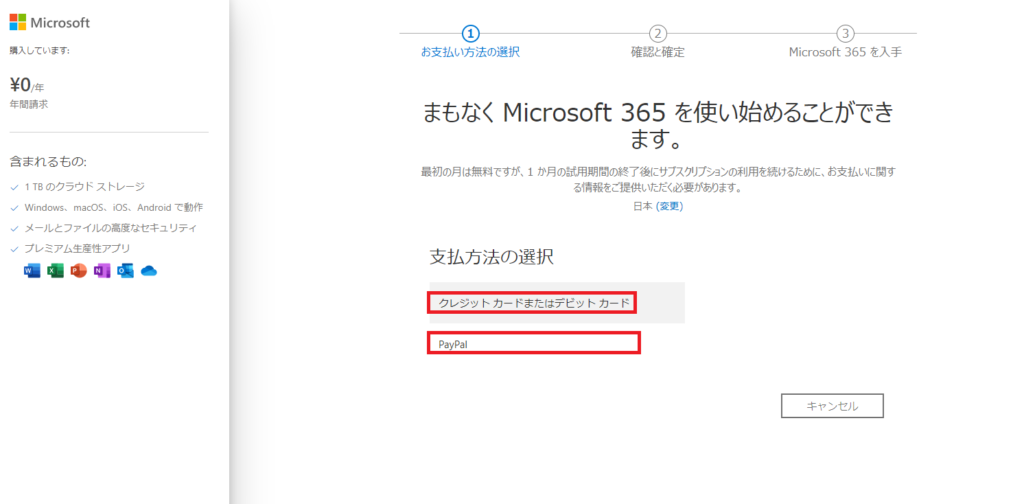The width and height of the screenshot is (1024, 504).
Task: Click step 2 確認と確定
Action: point(658,43)
